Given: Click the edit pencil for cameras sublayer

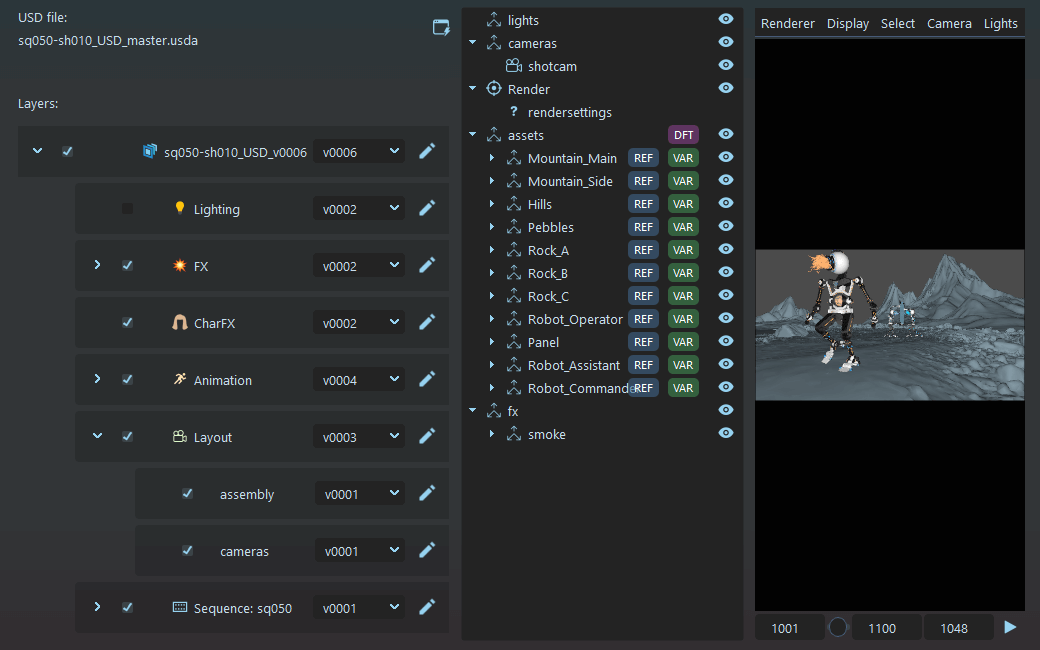Looking at the screenshot, I should [x=427, y=551].
